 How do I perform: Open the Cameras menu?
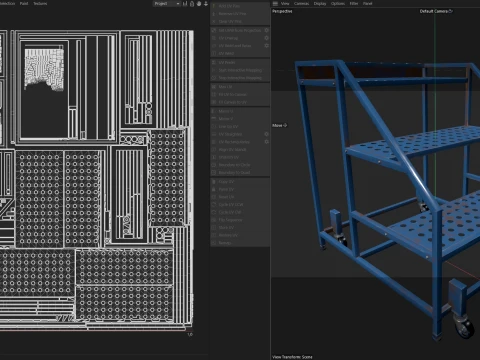tap(301, 4)
